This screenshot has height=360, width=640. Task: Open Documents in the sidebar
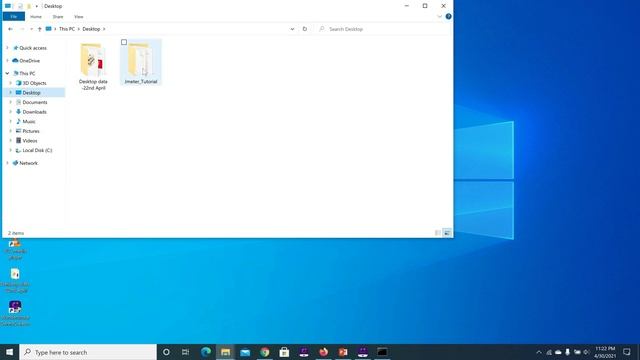(x=35, y=102)
